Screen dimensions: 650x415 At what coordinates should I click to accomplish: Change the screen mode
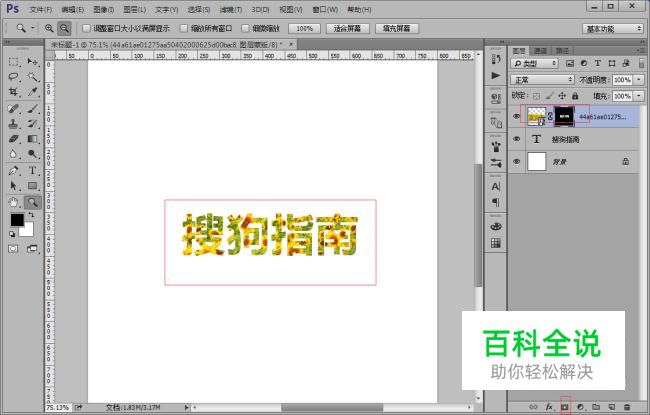tap(32, 249)
